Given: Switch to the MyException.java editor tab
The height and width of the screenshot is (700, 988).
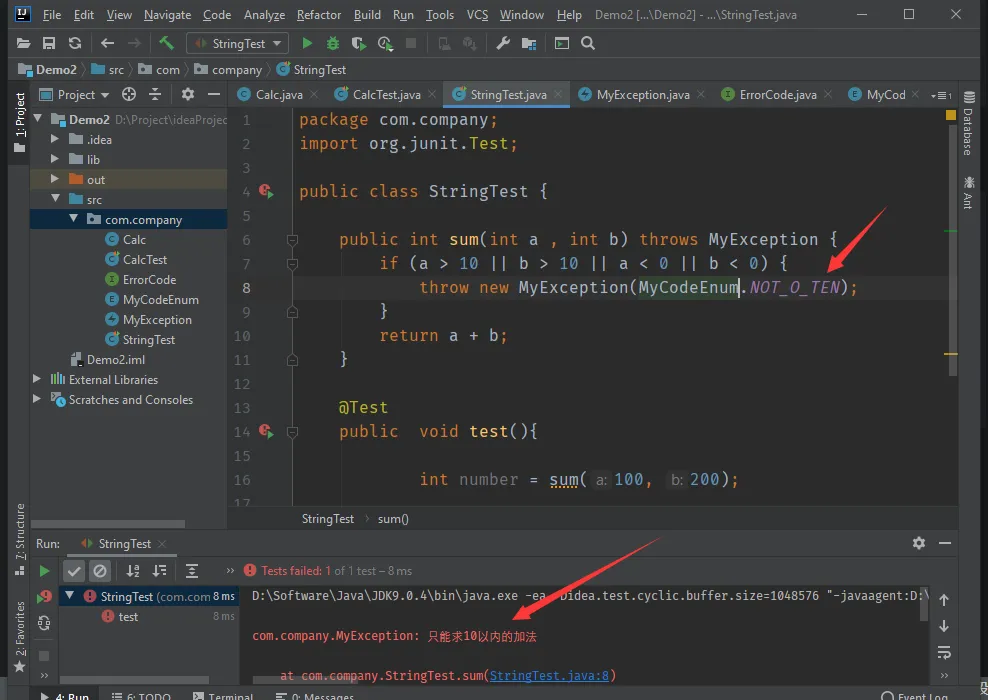Looking at the screenshot, I should (642, 95).
